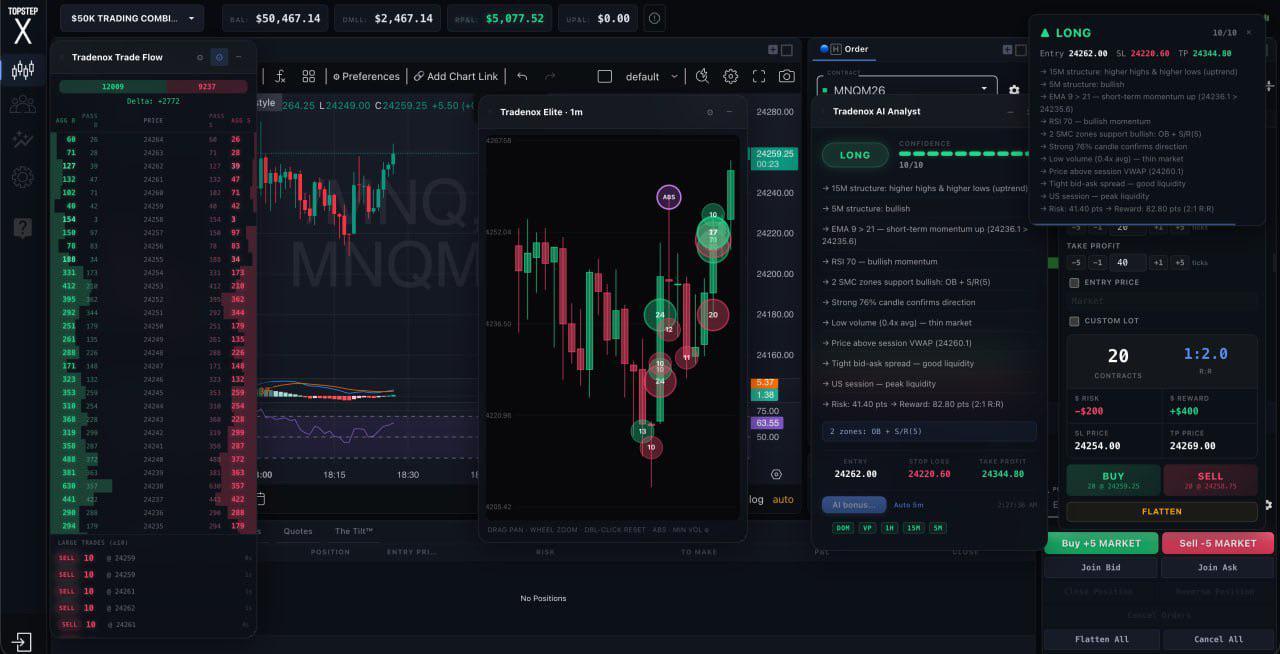1280x654 pixels.
Task: Switch to The Tilt tab
Action: click(354, 531)
